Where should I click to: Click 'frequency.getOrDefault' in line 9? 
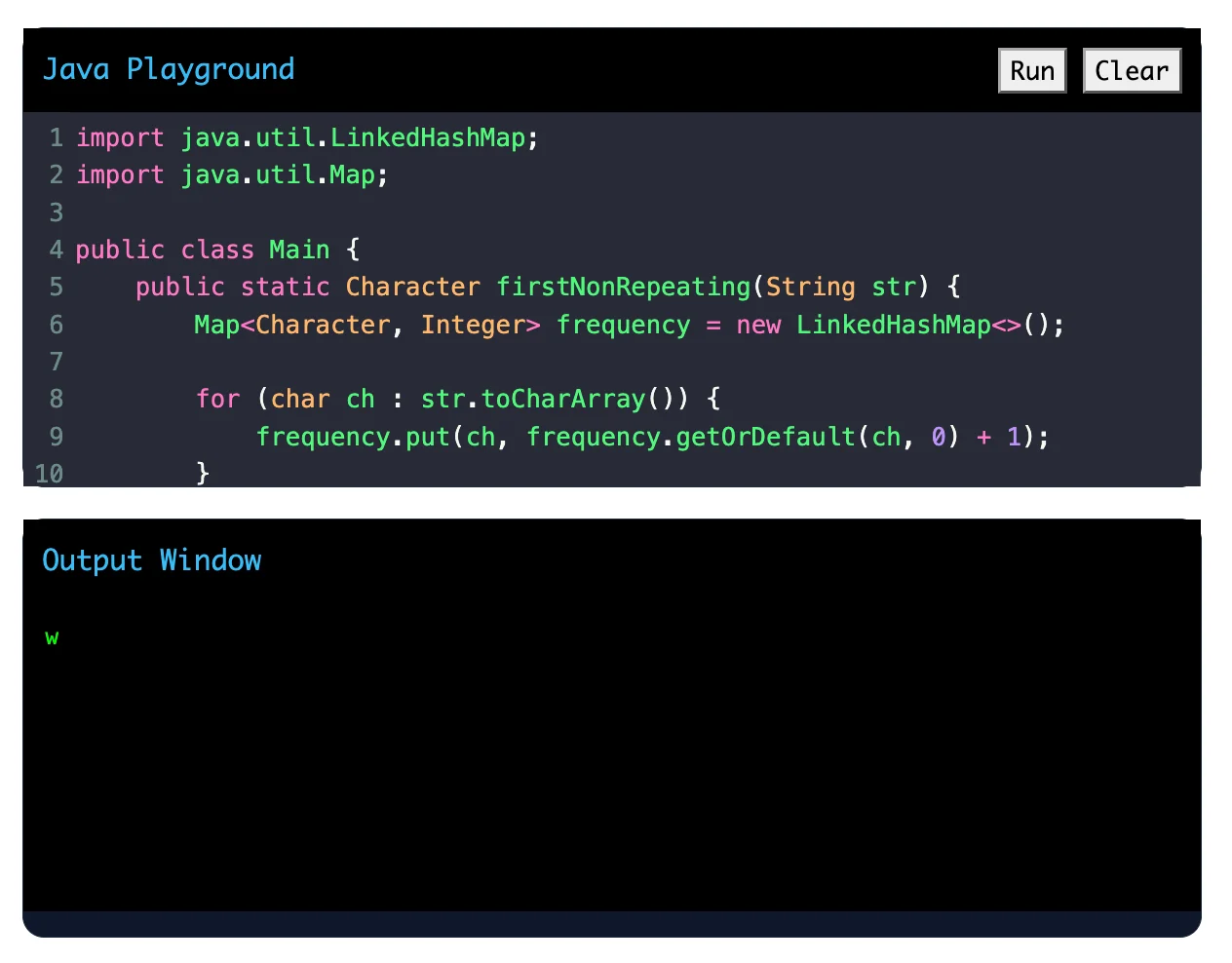[x=691, y=437]
